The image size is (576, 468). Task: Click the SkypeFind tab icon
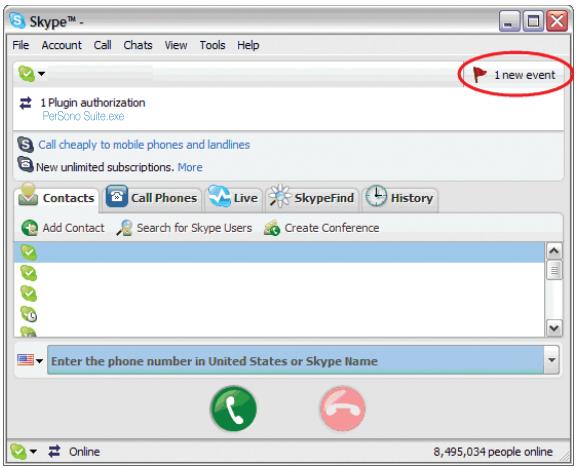point(280,196)
